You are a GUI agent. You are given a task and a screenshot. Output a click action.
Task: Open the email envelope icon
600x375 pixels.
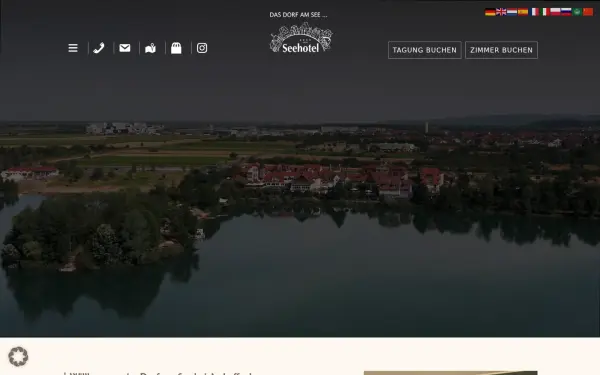pos(125,48)
